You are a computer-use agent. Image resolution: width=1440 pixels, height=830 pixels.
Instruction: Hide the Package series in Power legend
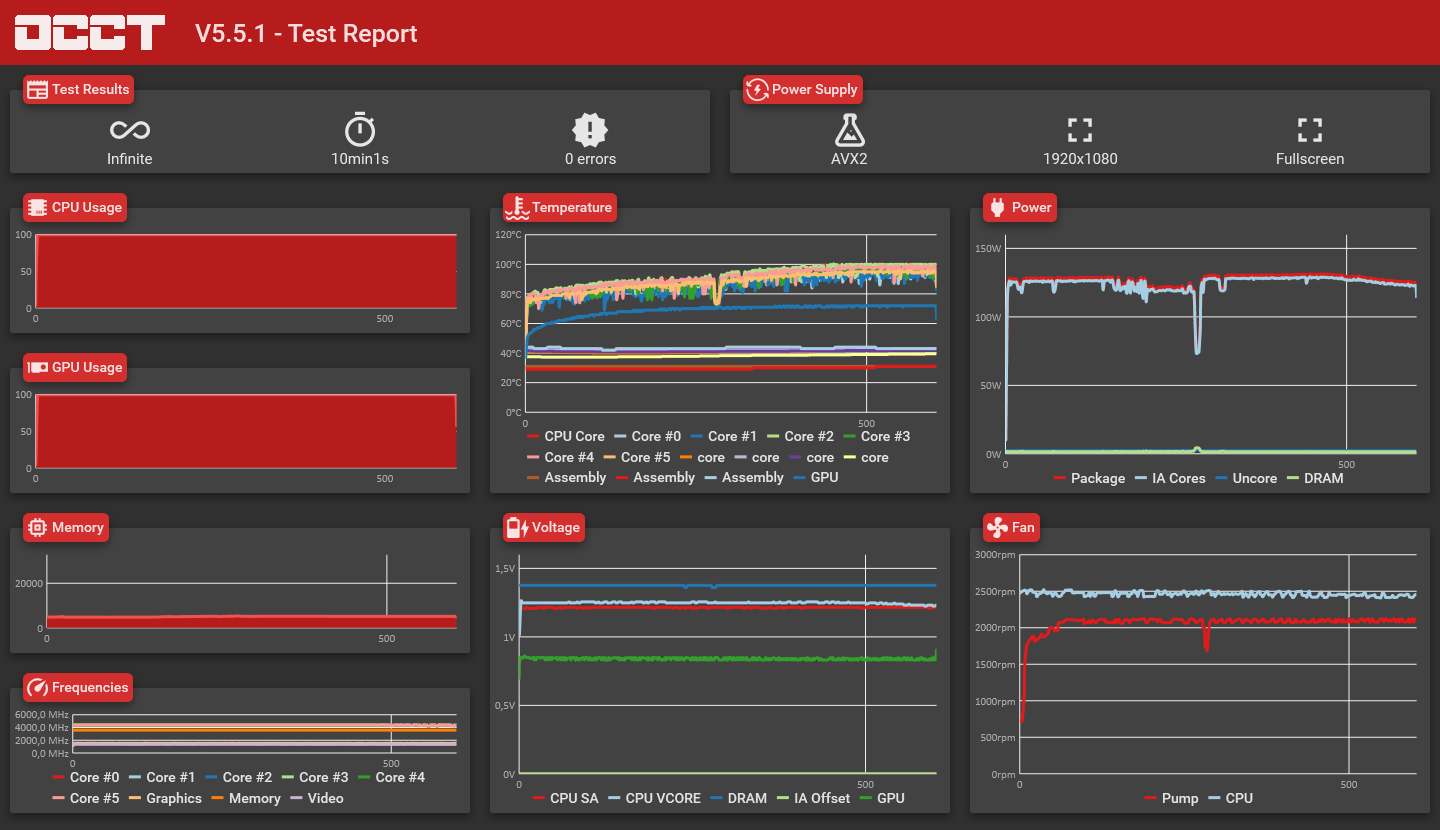click(1089, 478)
